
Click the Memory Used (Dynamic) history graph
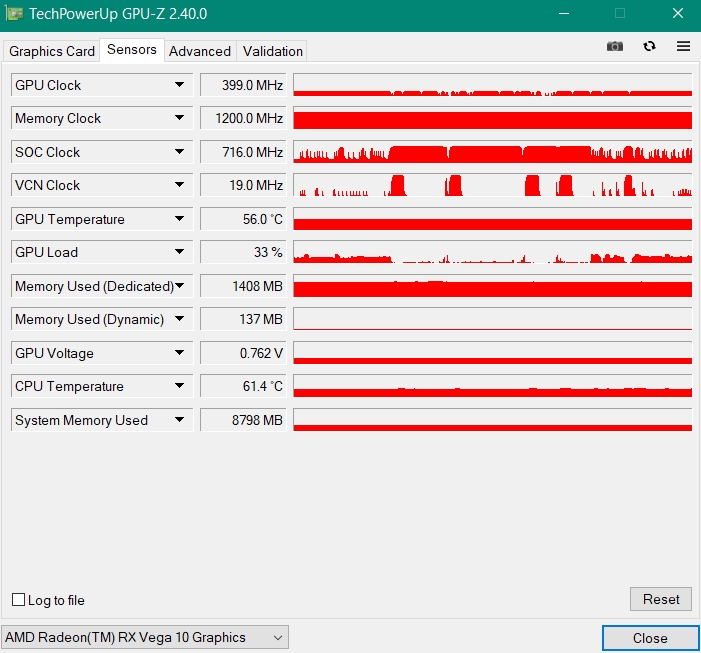(x=493, y=319)
